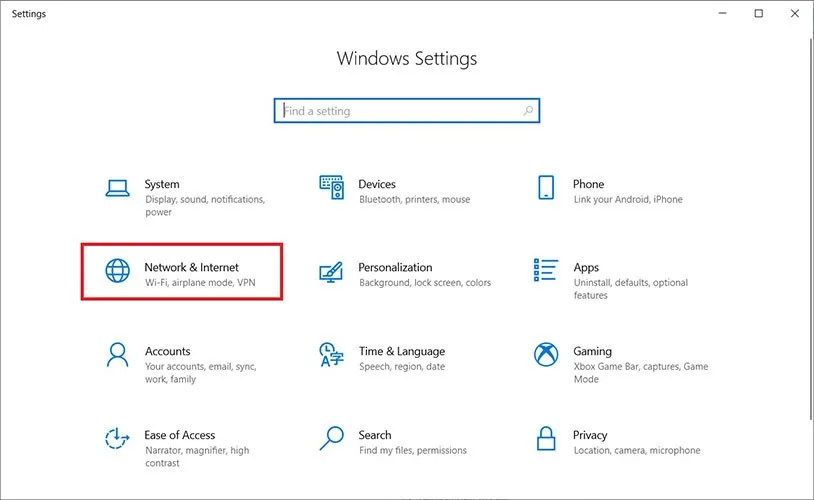Click the Apps list icon
The height and width of the screenshot is (500, 814).
coord(546,270)
